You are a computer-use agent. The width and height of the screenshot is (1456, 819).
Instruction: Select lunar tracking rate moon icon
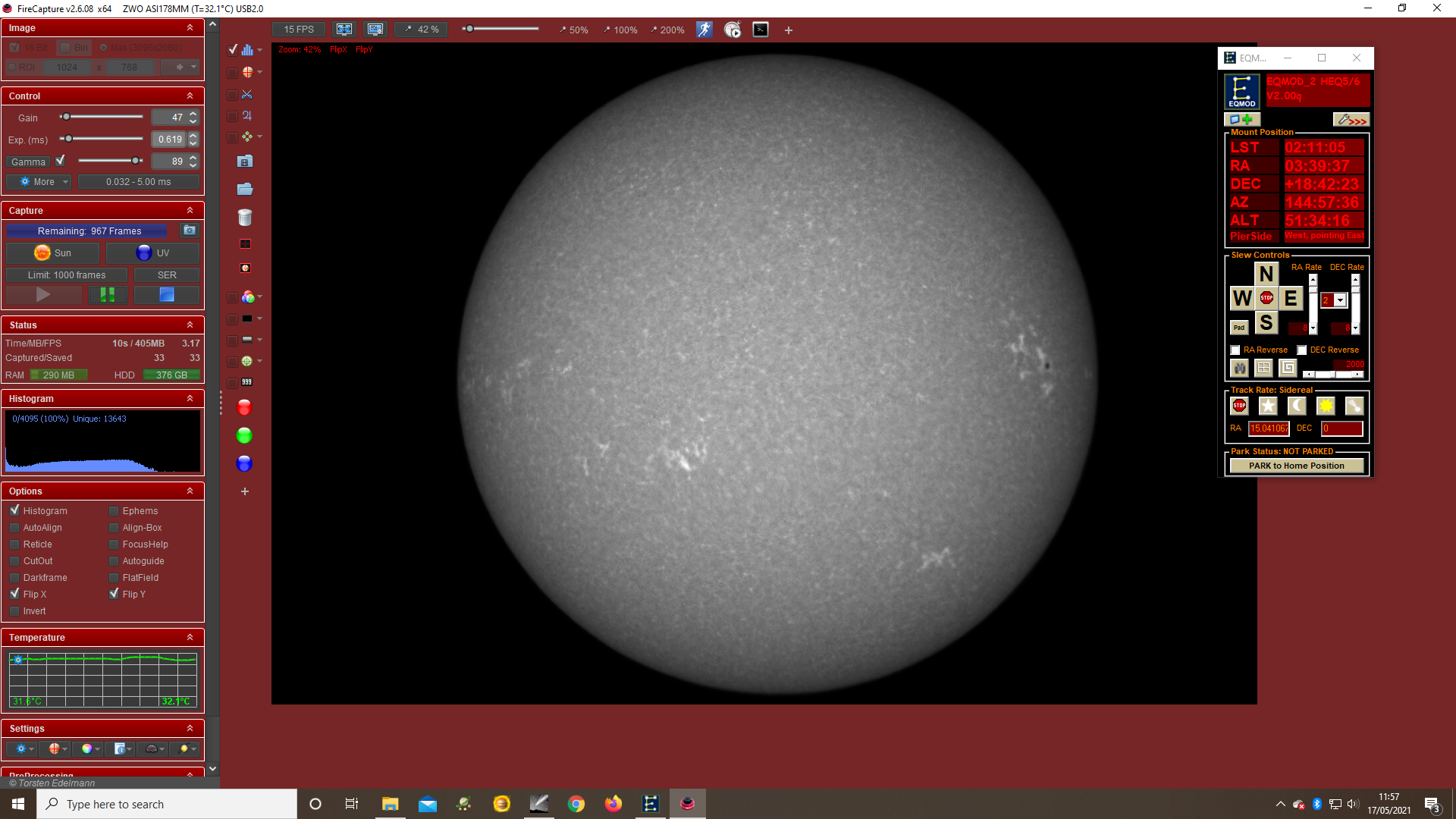pyautogui.click(x=1297, y=406)
